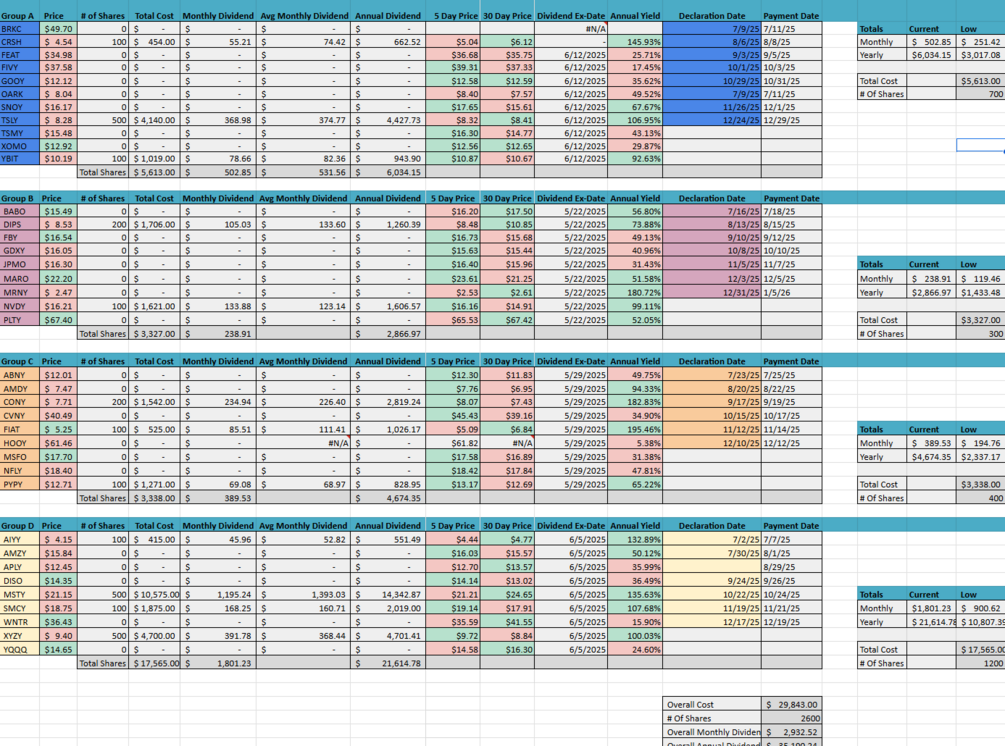Click Group A monthly dividend total 502.85
The width and height of the screenshot is (1005, 746).
point(218,172)
